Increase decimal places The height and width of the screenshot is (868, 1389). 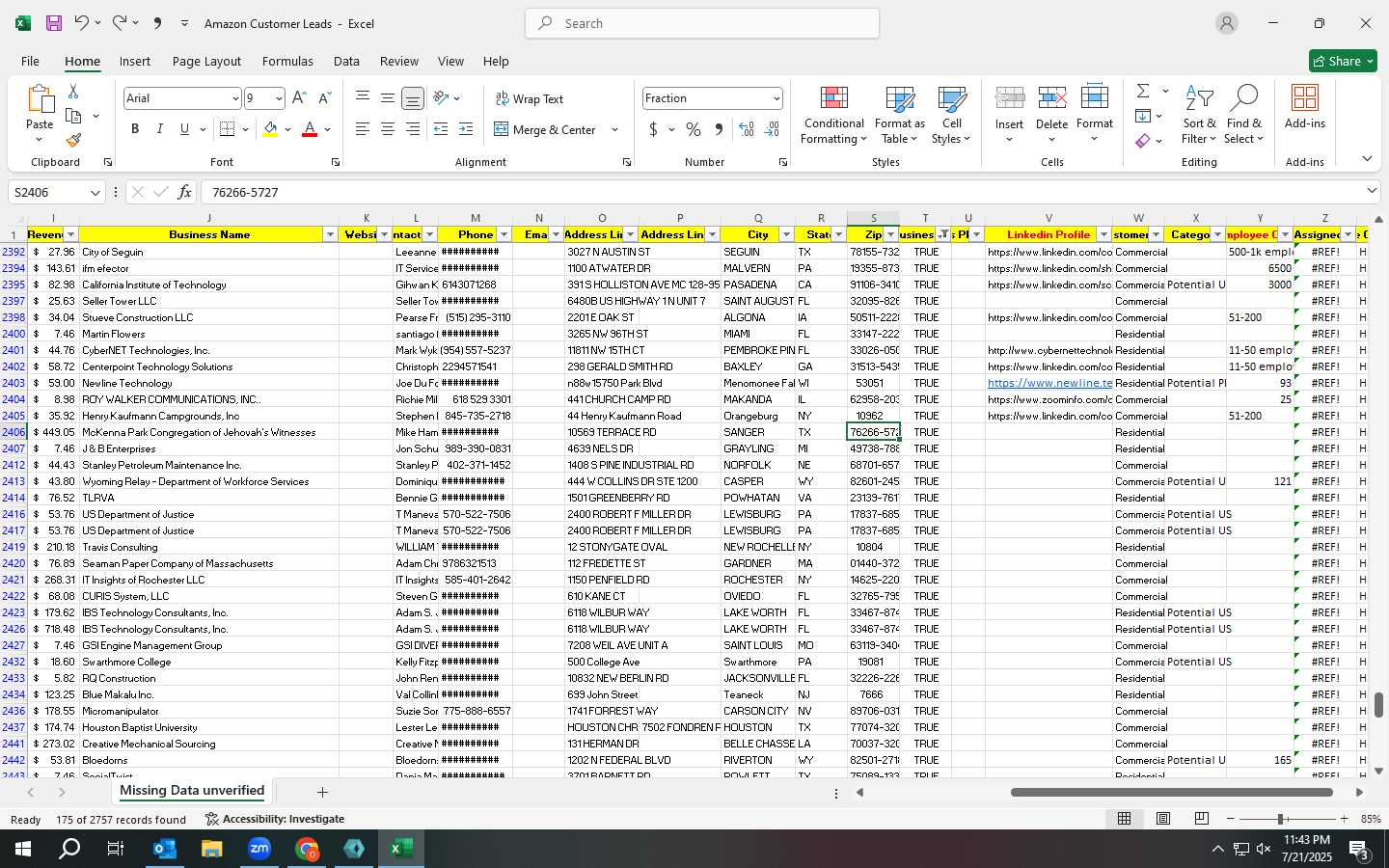[746, 129]
